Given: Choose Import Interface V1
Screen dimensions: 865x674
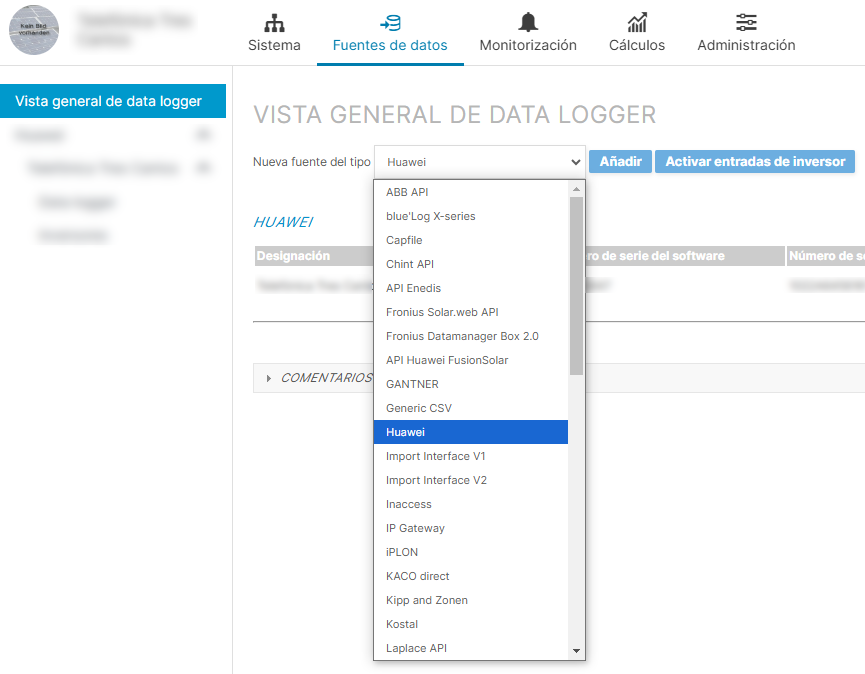Looking at the screenshot, I should click(471, 456).
